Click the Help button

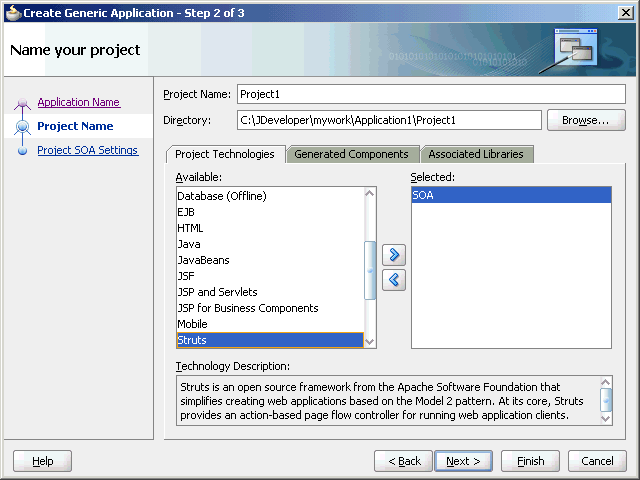42,461
